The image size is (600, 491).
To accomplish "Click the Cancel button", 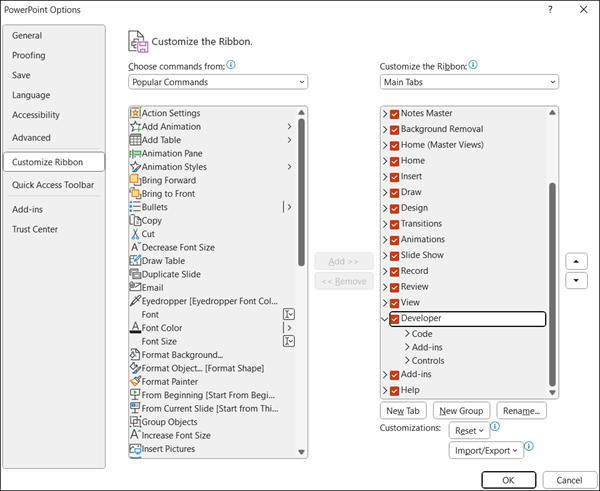I will [x=569, y=480].
